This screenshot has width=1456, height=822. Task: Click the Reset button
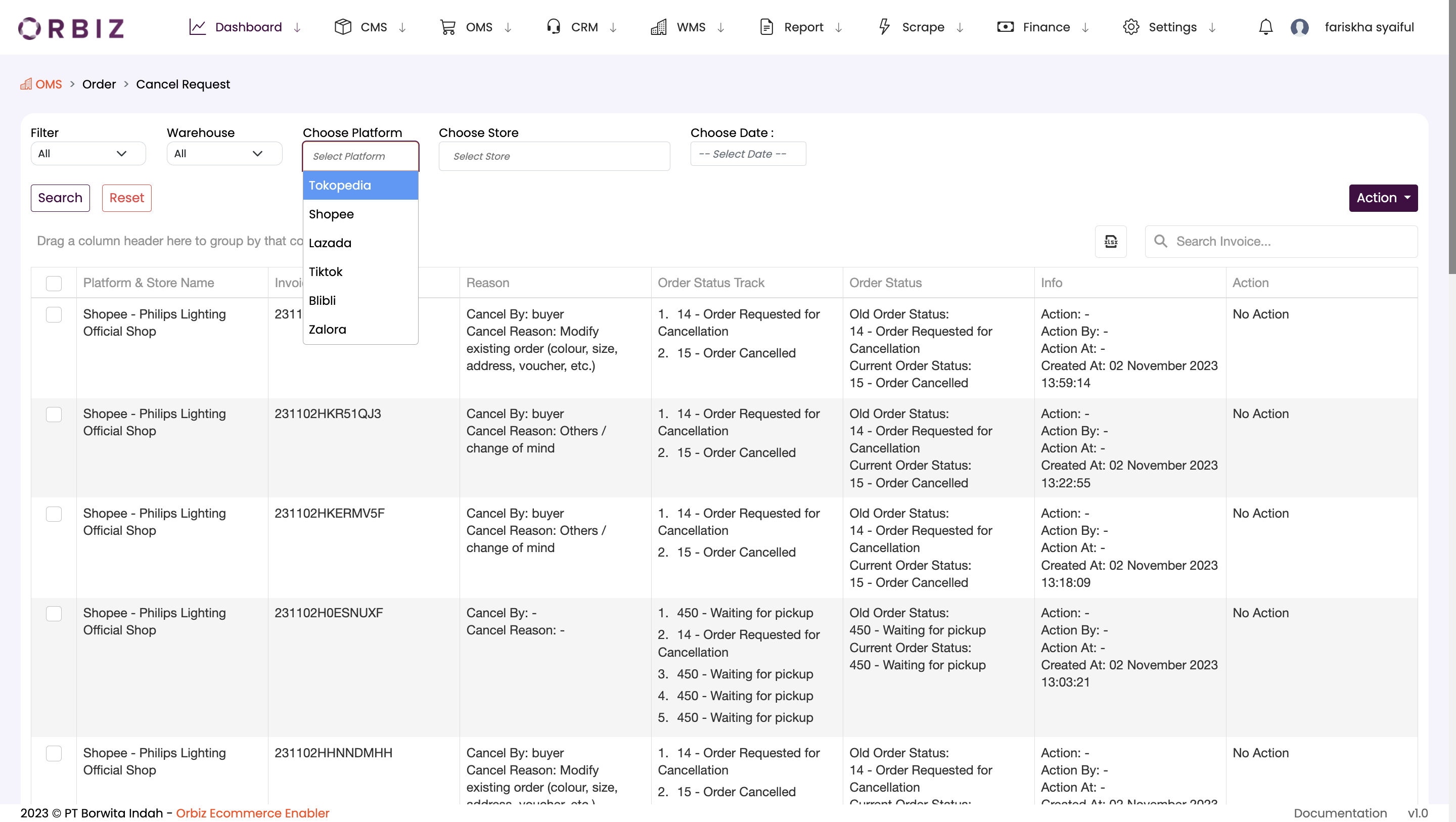126,198
